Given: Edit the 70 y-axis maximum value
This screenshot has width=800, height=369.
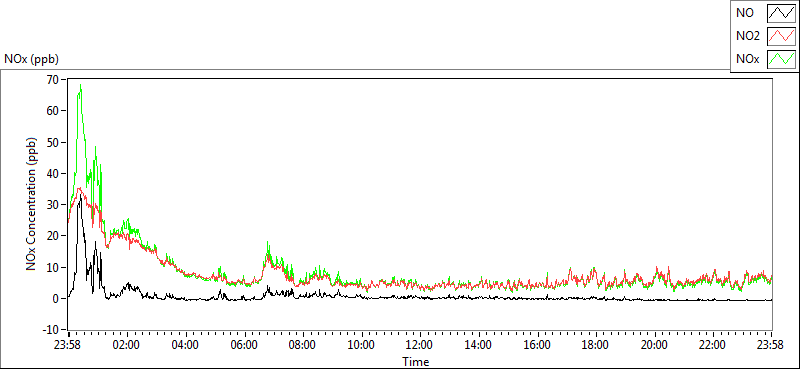Looking at the screenshot, I should pos(52,79).
